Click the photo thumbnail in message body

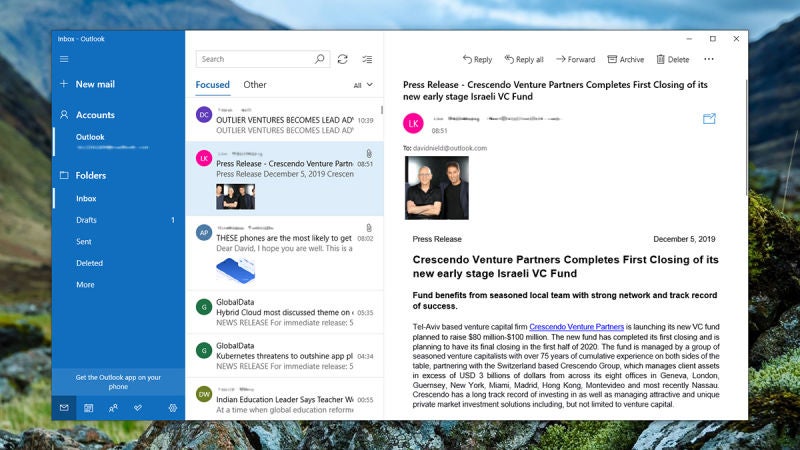point(437,188)
